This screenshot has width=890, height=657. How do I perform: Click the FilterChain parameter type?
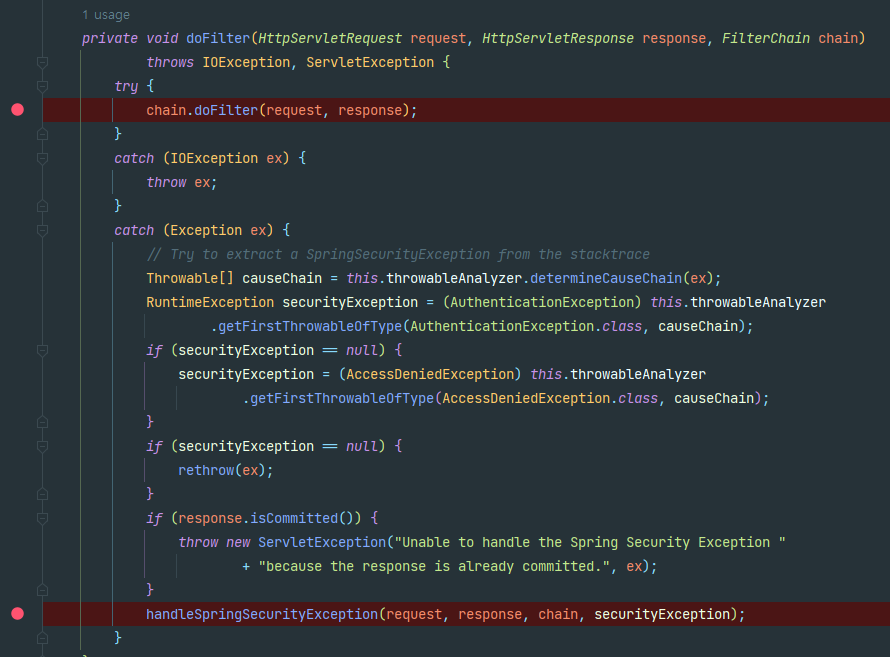point(766,38)
